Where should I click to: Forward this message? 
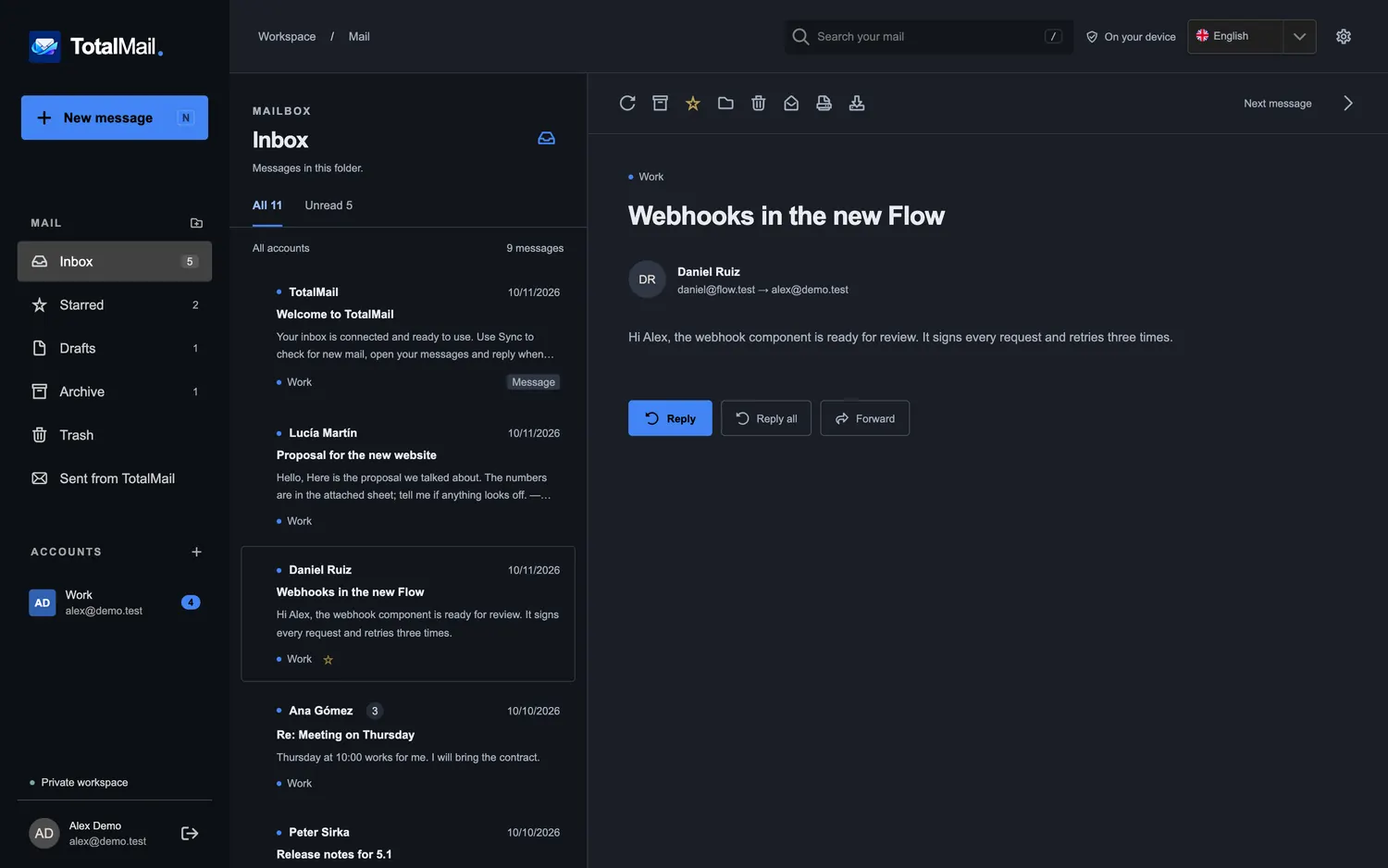(865, 418)
